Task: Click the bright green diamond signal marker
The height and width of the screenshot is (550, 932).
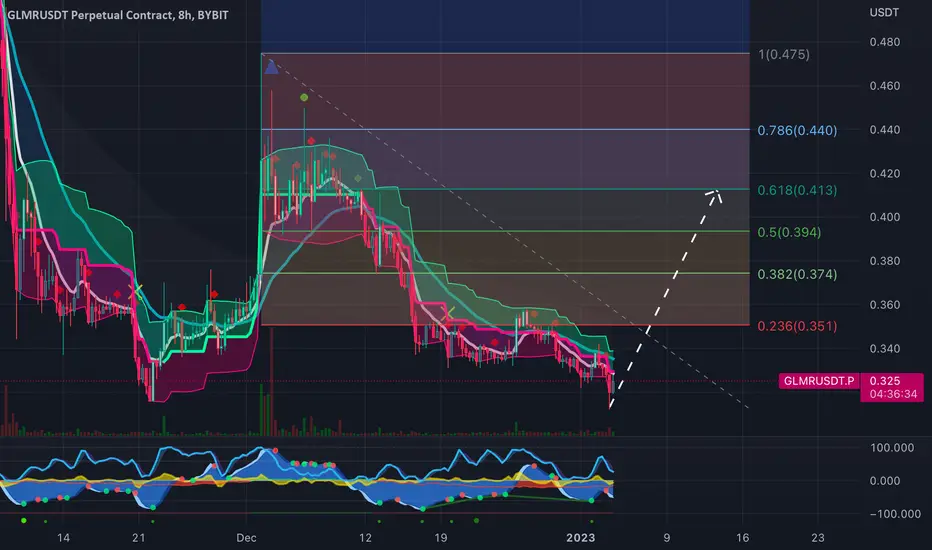Action: point(304,98)
